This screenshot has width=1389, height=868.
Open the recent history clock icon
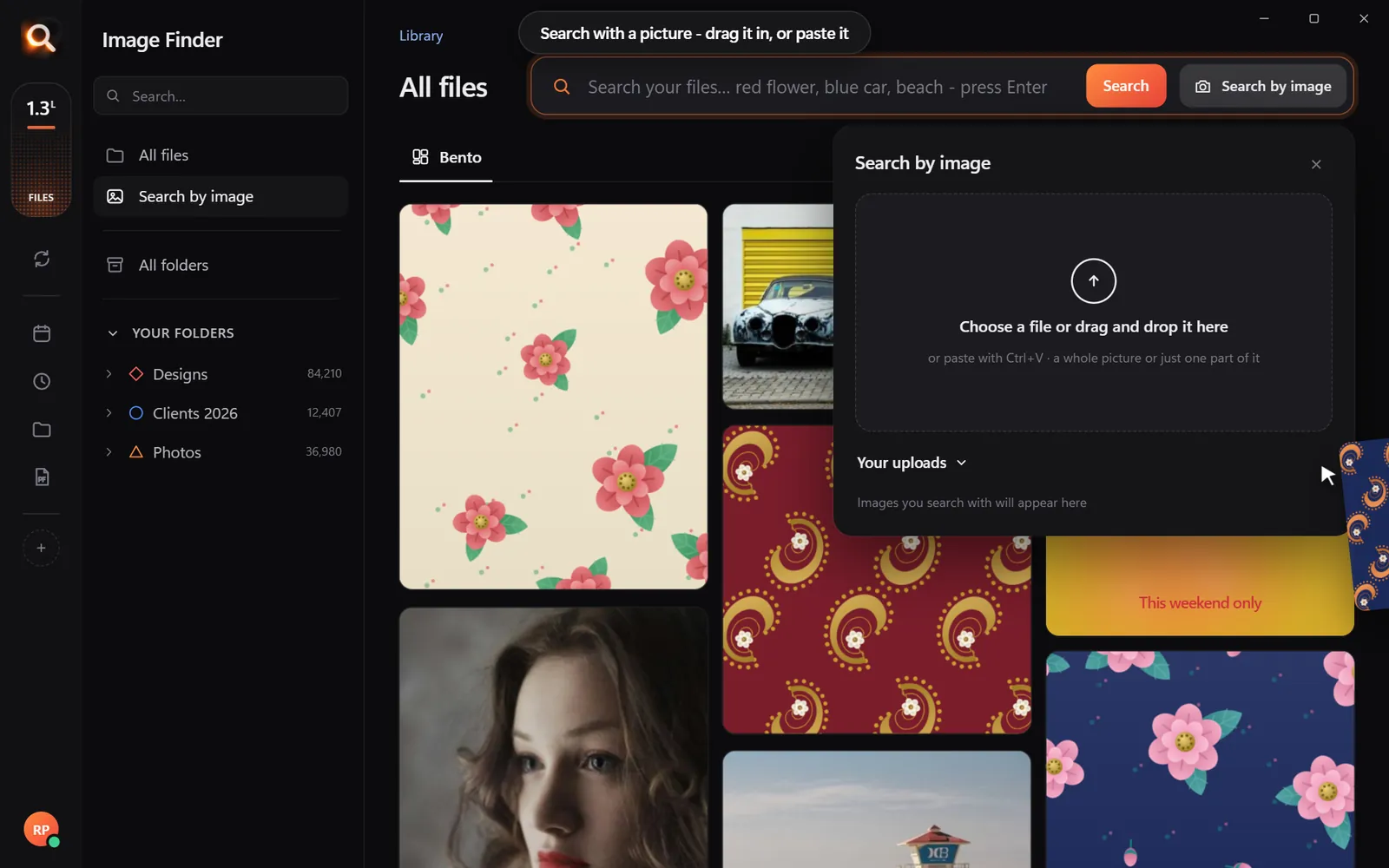tap(41, 381)
